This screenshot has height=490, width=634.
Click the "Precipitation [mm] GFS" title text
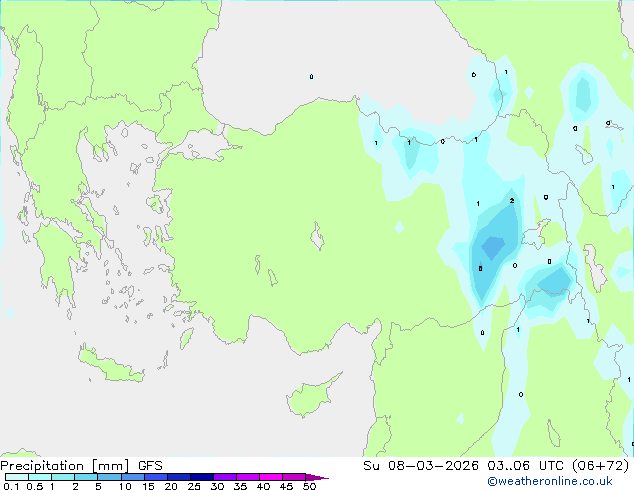point(81,466)
